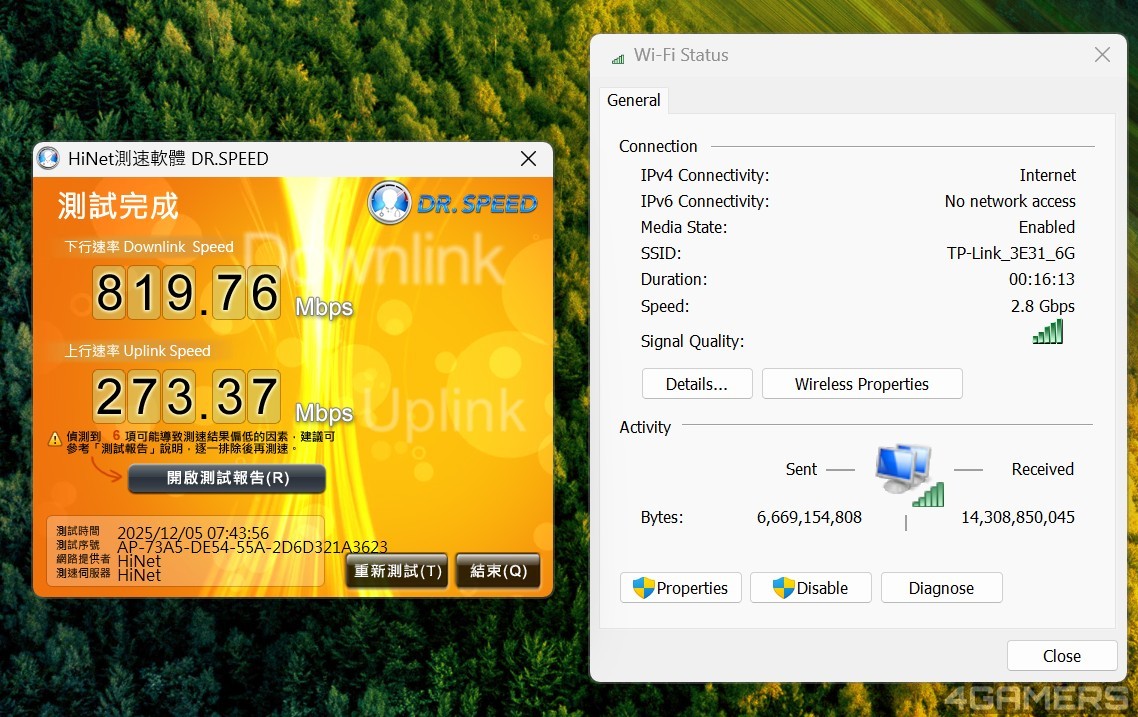The height and width of the screenshot is (717, 1138).
Task: Click the shield icon on Disable button
Action: click(x=784, y=588)
